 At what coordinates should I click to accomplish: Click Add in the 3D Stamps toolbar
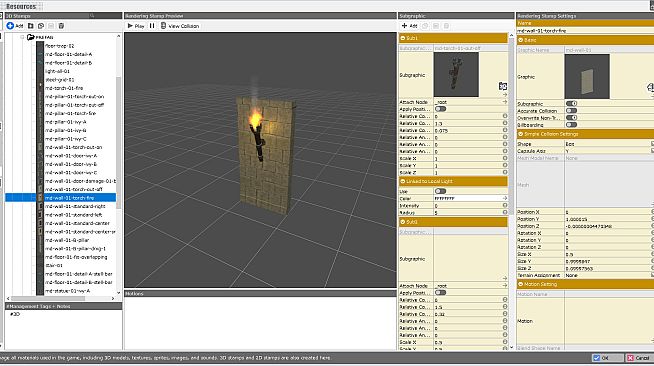point(15,26)
